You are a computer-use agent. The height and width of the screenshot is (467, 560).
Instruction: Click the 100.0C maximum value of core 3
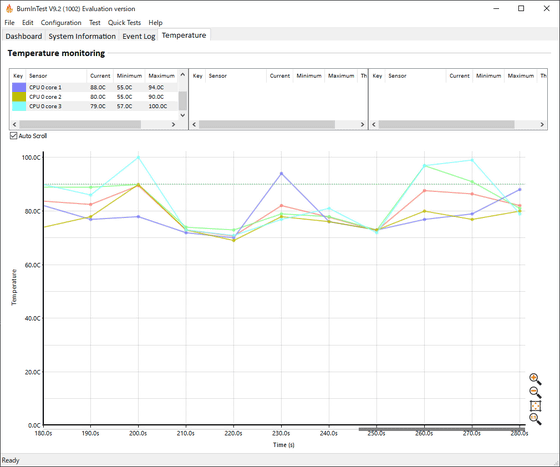point(158,106)
